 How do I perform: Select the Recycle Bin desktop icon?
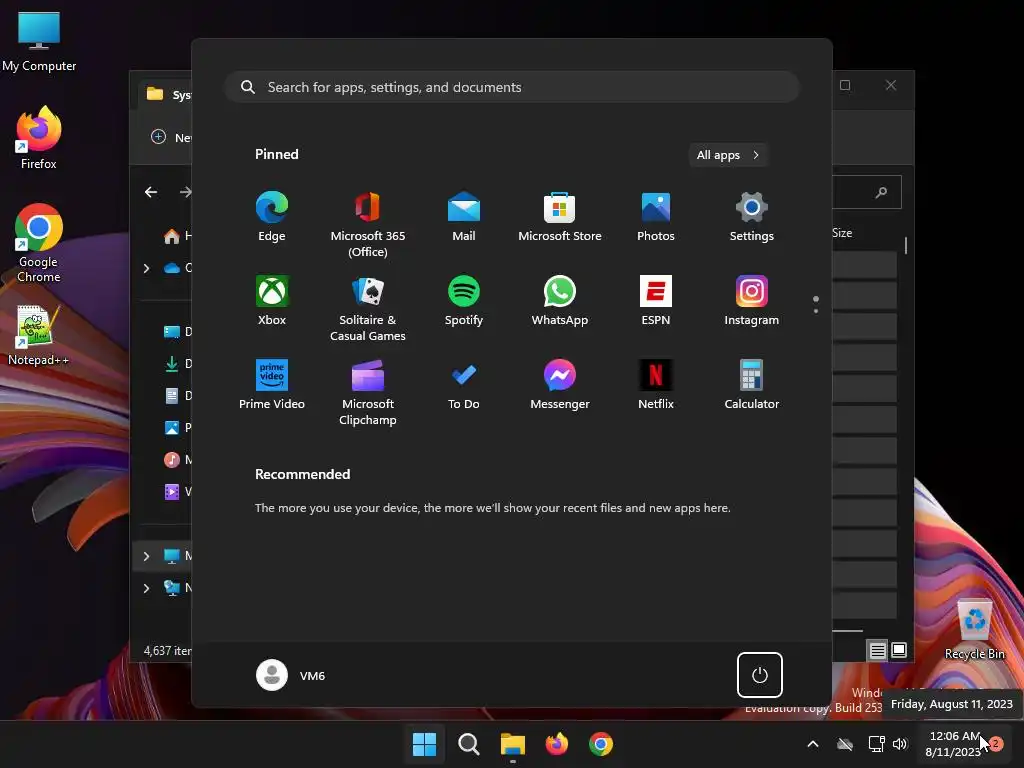[x=974, y=629]
